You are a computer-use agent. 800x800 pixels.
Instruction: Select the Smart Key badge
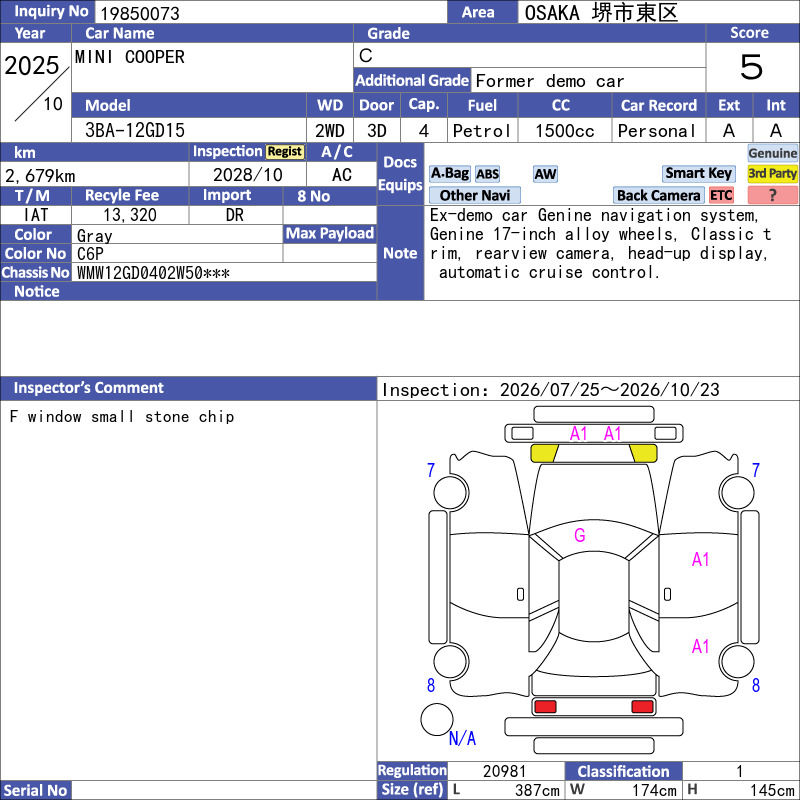698,174
